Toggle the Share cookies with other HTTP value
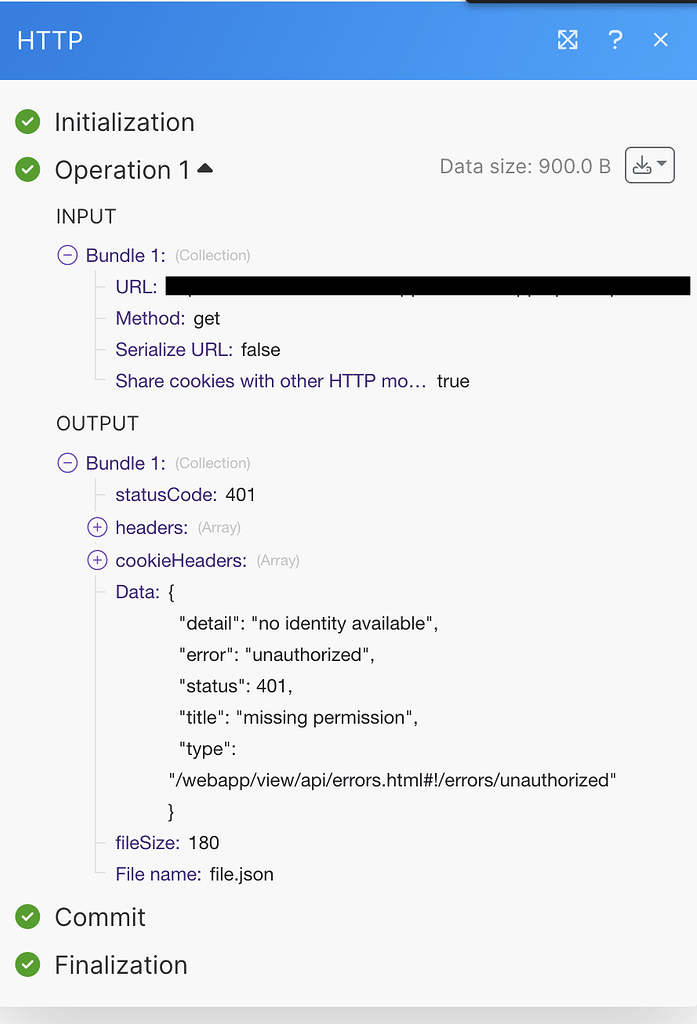The image size is (697, 1024). (453, 381)
